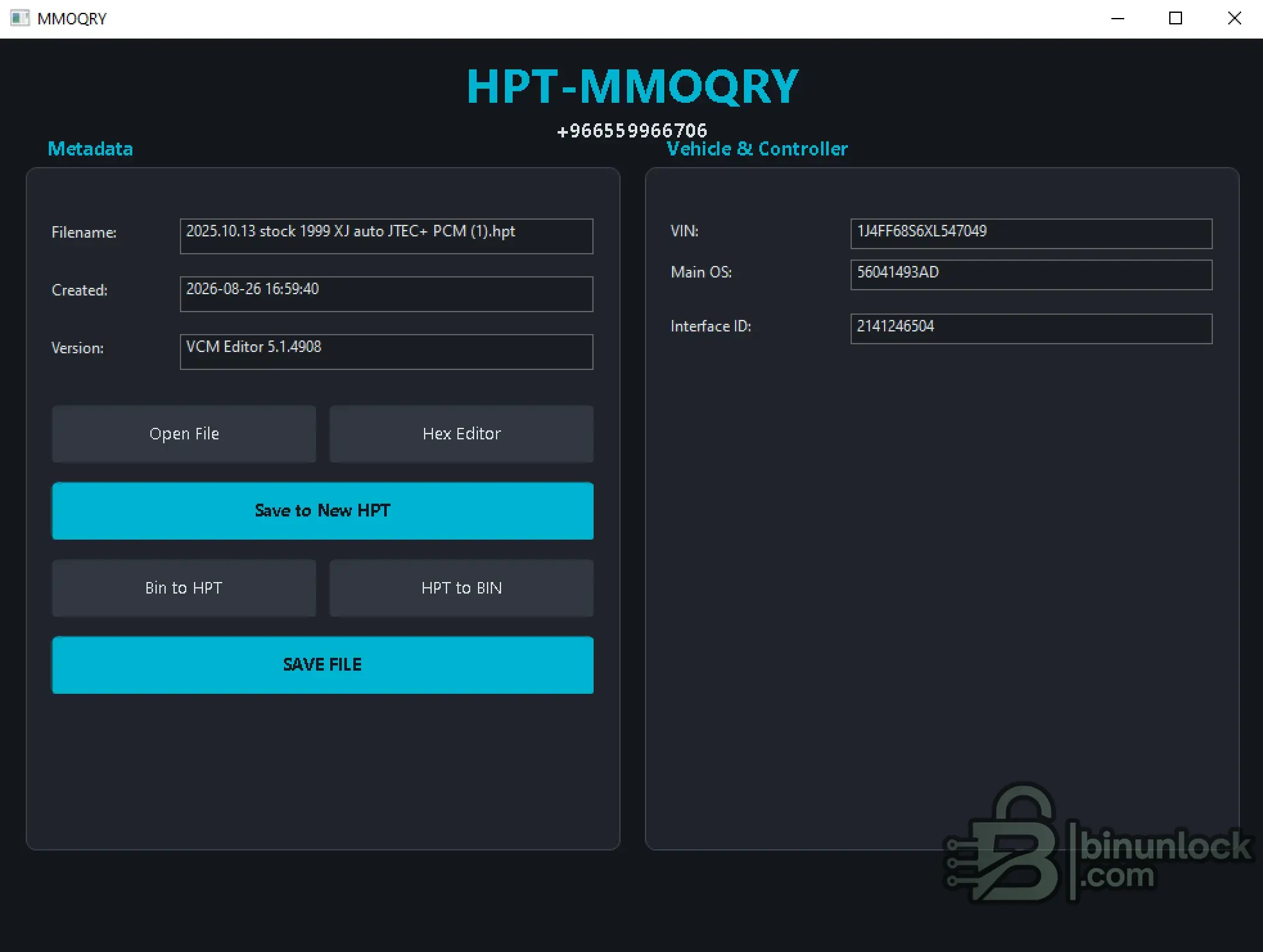Open the Hex Editor
The image size is (1263, 952).
461,434
